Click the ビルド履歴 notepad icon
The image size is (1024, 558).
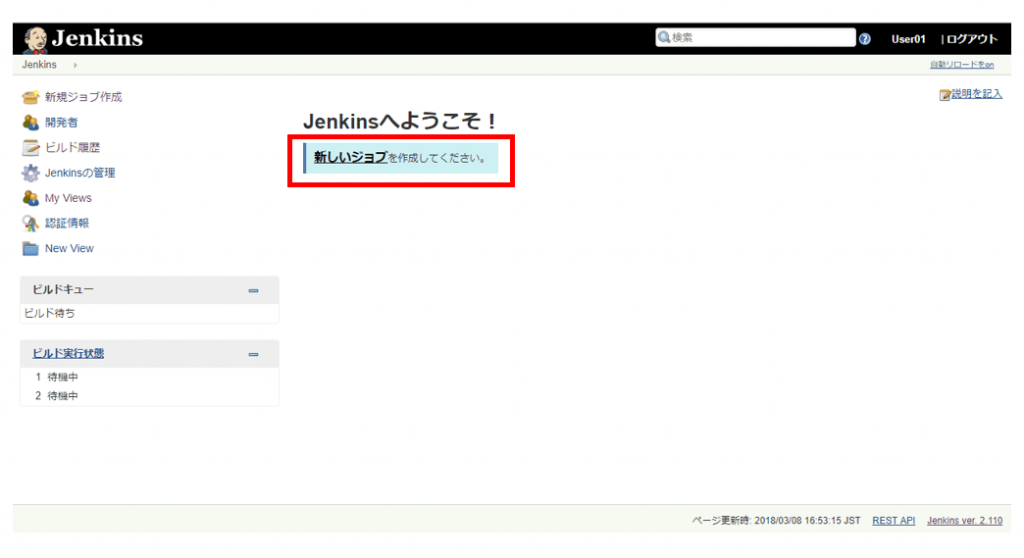tap(30, 148)
